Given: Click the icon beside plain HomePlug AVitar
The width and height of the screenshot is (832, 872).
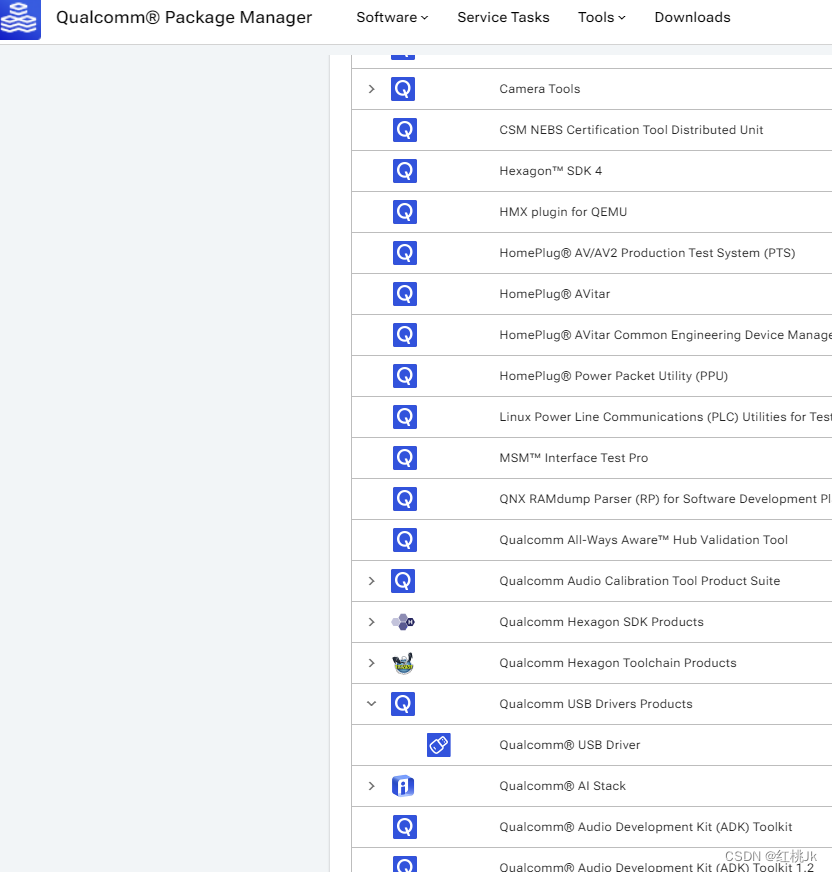Looking at the screenshot, I should tap(405, 294).
